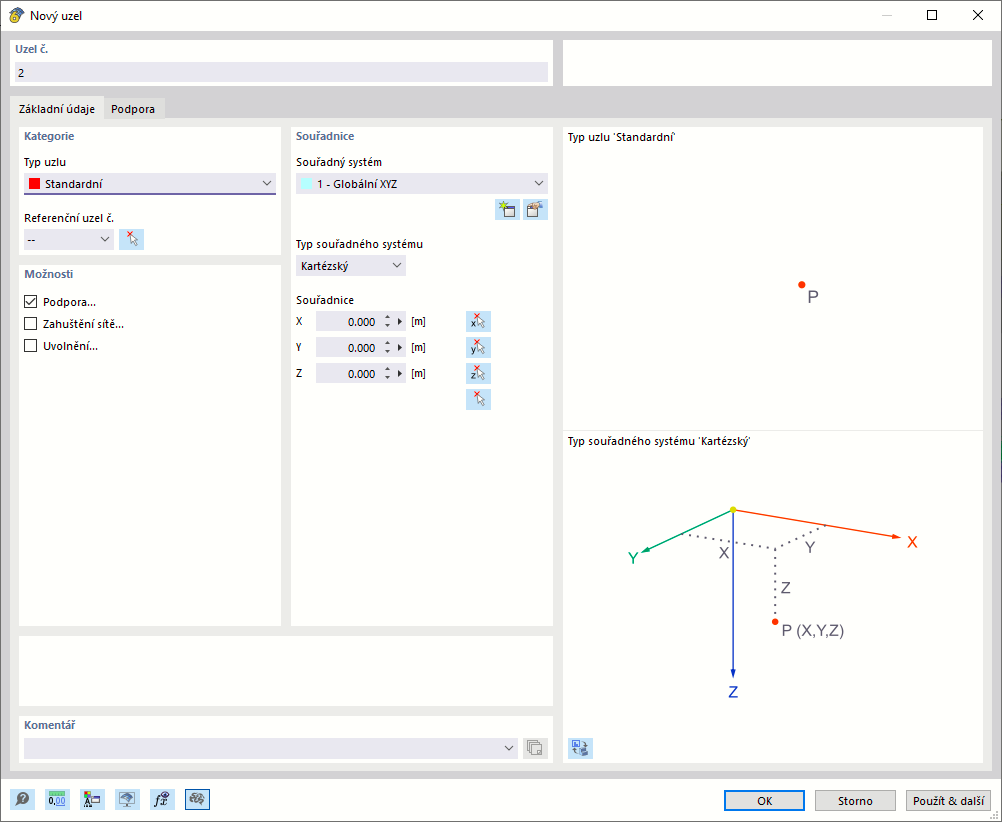Open the units and decimal places icon

point(58,799)
